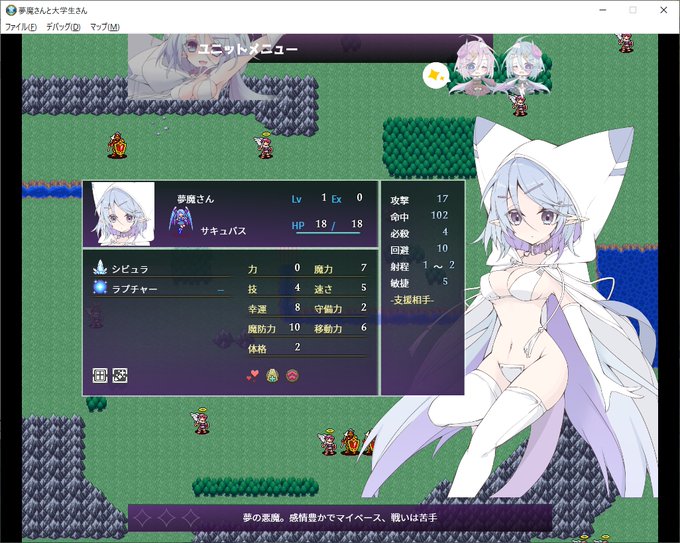Screen dimensions: 680x543
Task: Click the red-haired unit at top-right corner
Action: pyautogui.click(x=624, y=43)
